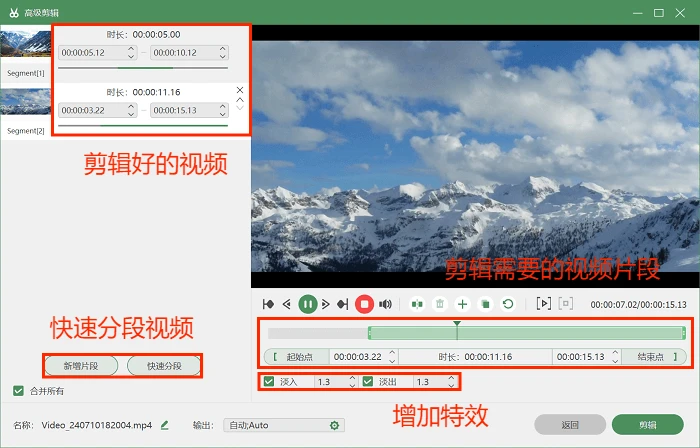Set end point with 结束点 button

pos(654,357)
